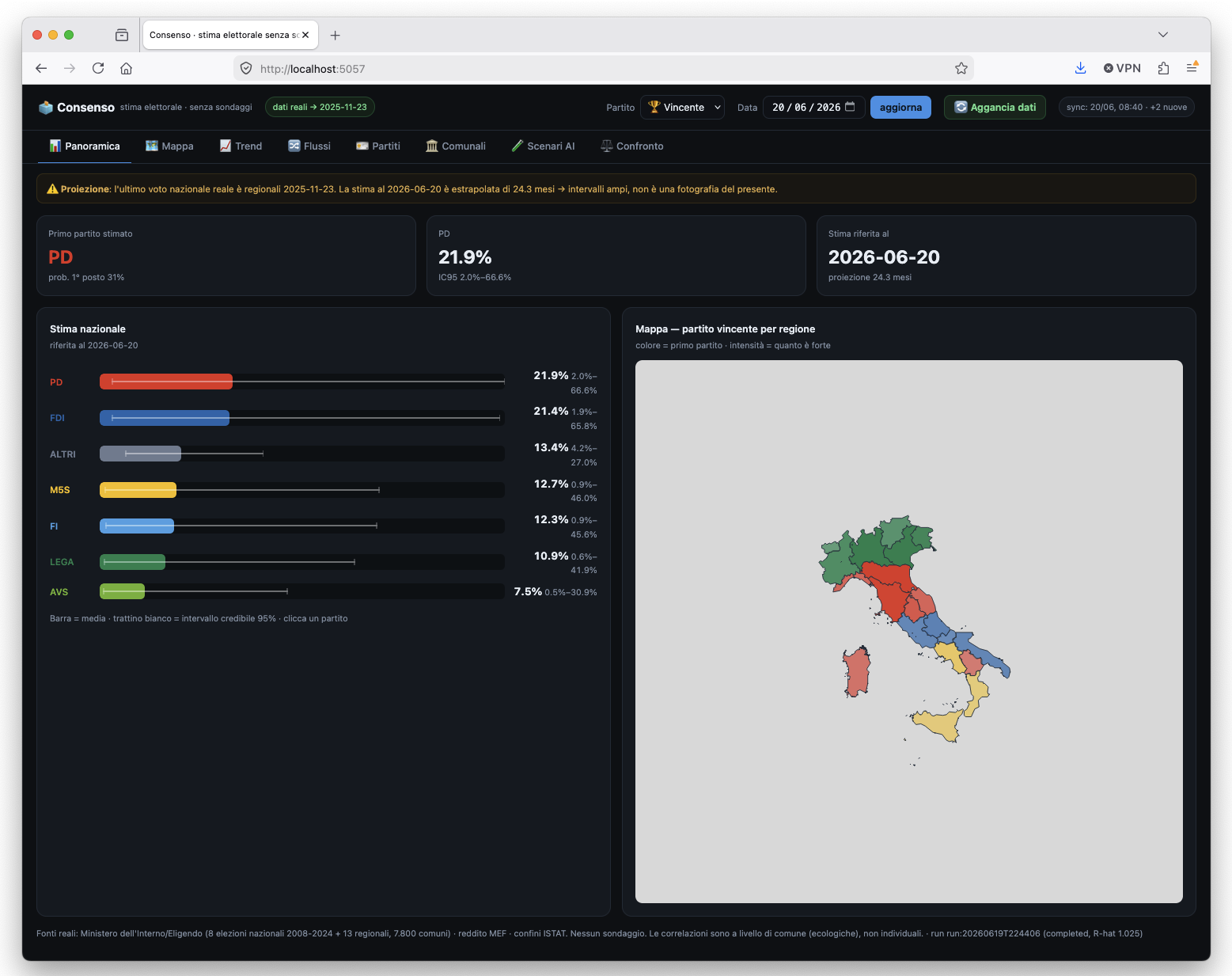Image resolution: width=1232 pixels, height=976 pixels.
Task: Click the AVS 7.5% value
Action: coord(528,591)
